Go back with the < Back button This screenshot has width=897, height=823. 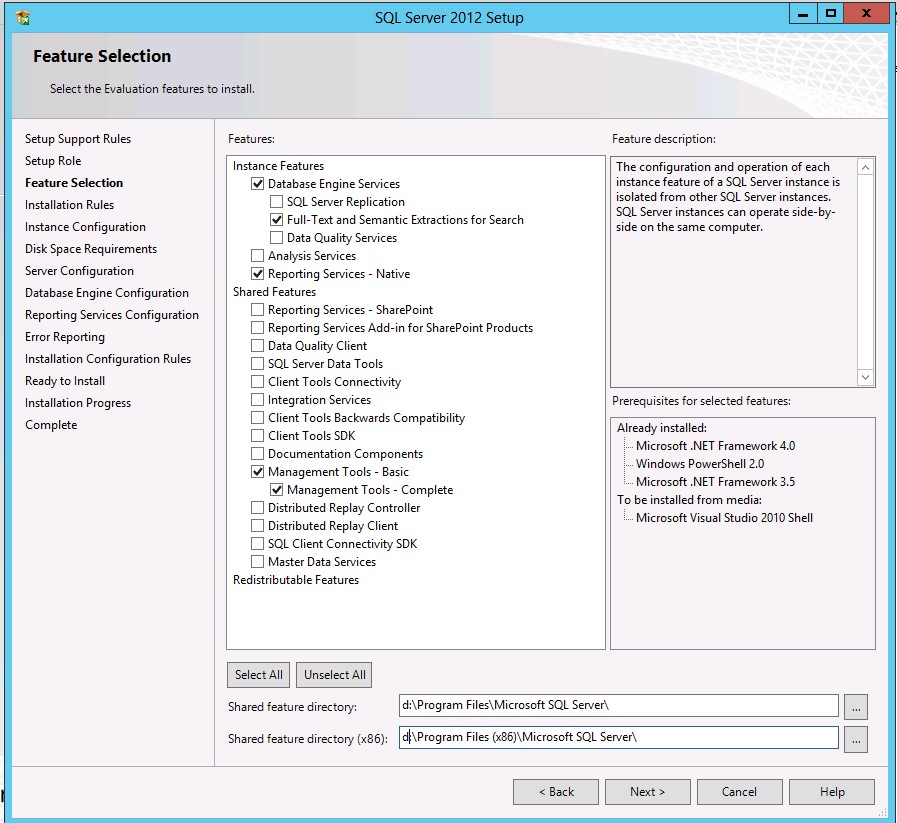click(x=556, y=792)
